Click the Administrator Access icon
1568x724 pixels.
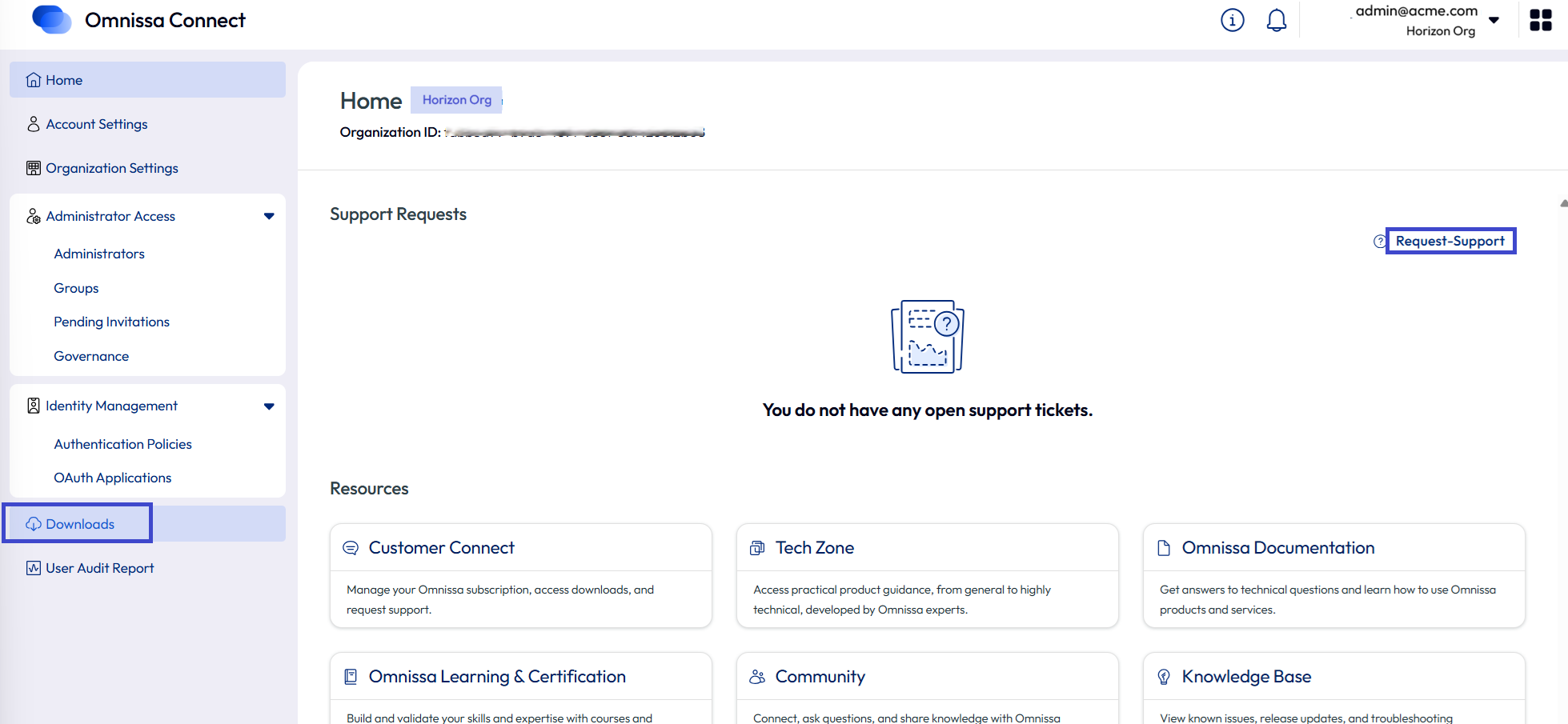tap(33, 216)
